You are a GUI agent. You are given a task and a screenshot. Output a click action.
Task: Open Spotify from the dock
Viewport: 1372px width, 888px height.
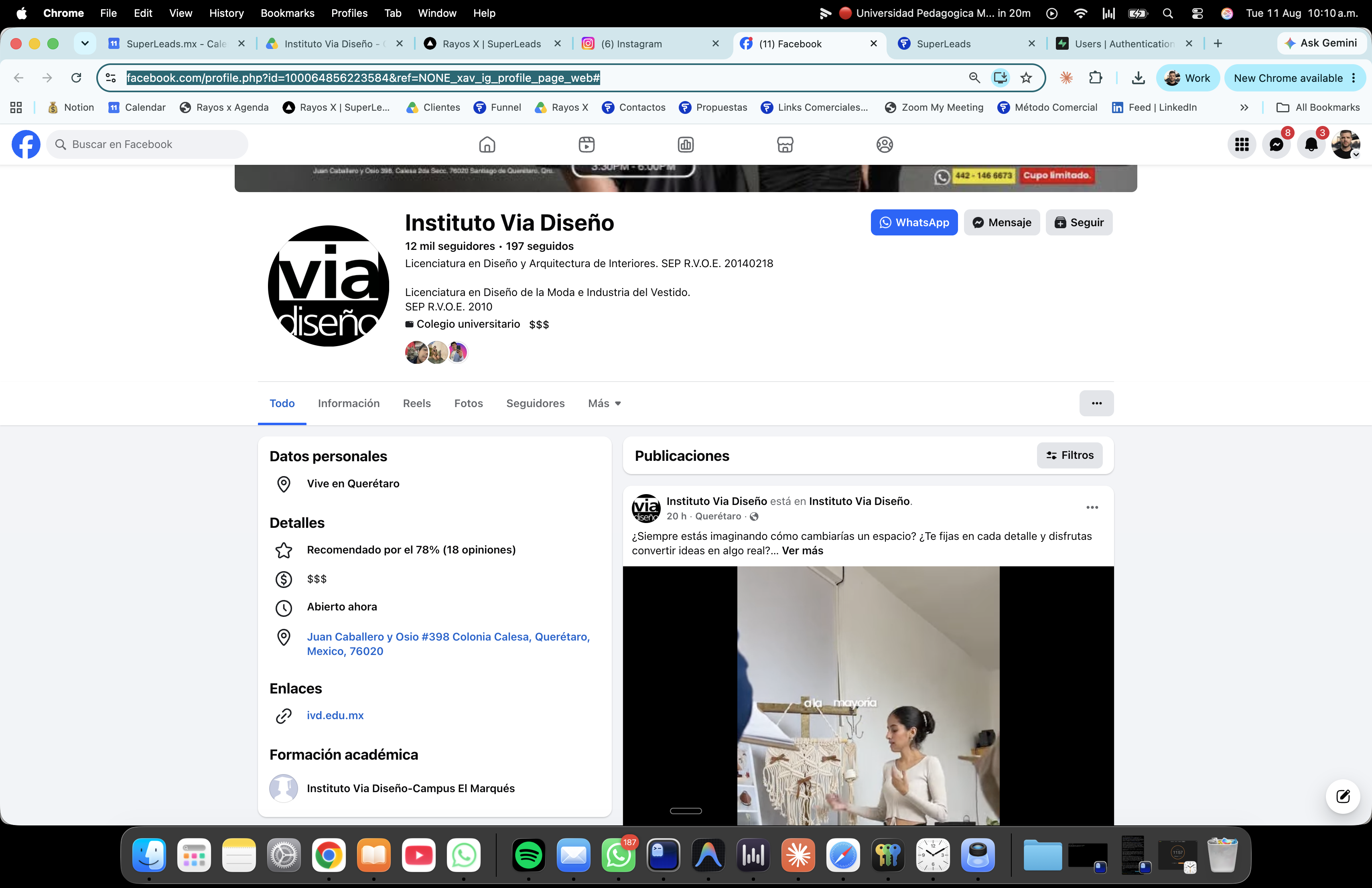(x=528, y=855)
